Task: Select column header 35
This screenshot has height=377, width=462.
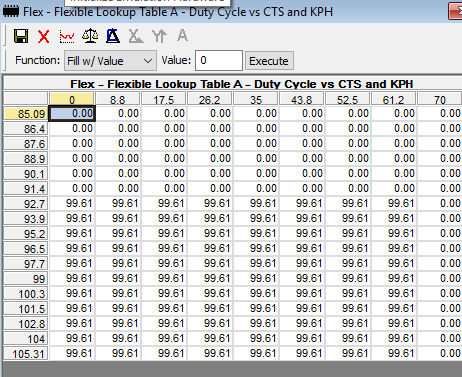Action: tap(256, 99)
